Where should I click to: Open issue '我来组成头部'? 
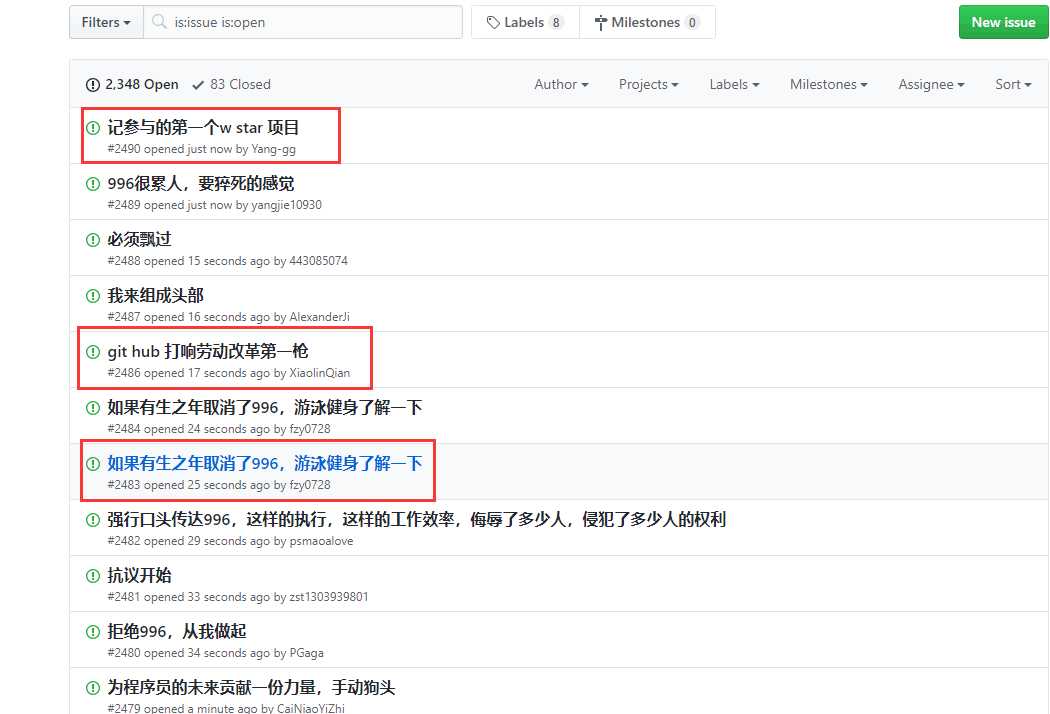[155, 295]
